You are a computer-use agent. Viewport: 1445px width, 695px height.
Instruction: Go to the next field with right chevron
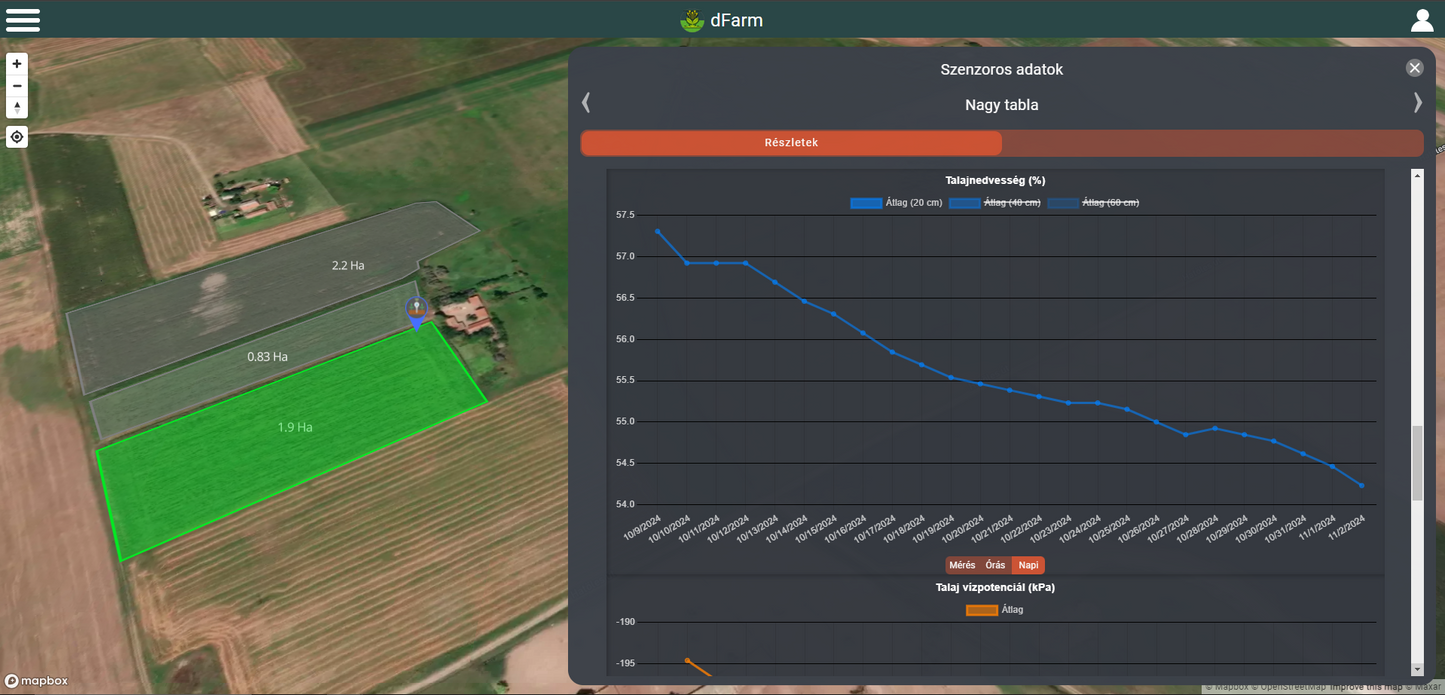(x=1417, y=103)
